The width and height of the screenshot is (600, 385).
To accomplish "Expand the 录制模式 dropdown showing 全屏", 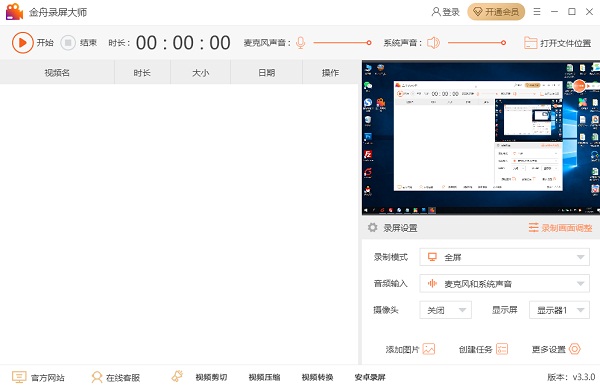I will coord(504,257).
